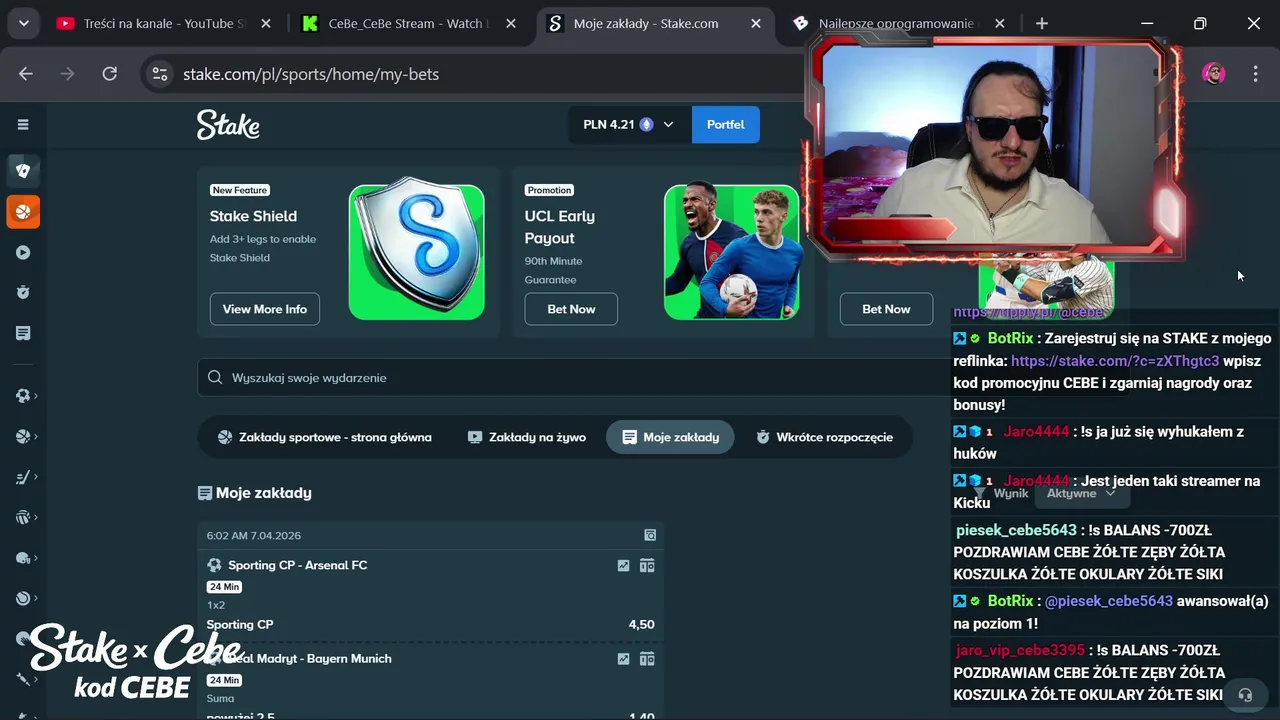The width and height of the screenshot is (1280, 720).
Task: Open the tab search dropdown arrow
Action: coord(23,23)
